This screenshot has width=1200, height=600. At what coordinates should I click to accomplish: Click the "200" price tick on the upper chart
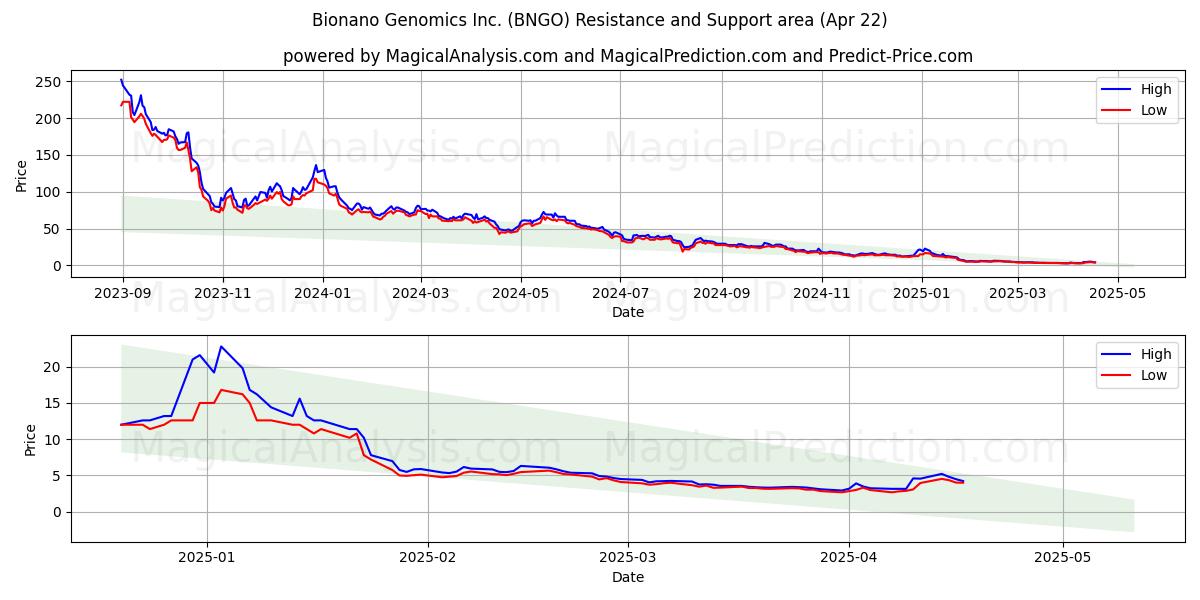pos(49,119)
